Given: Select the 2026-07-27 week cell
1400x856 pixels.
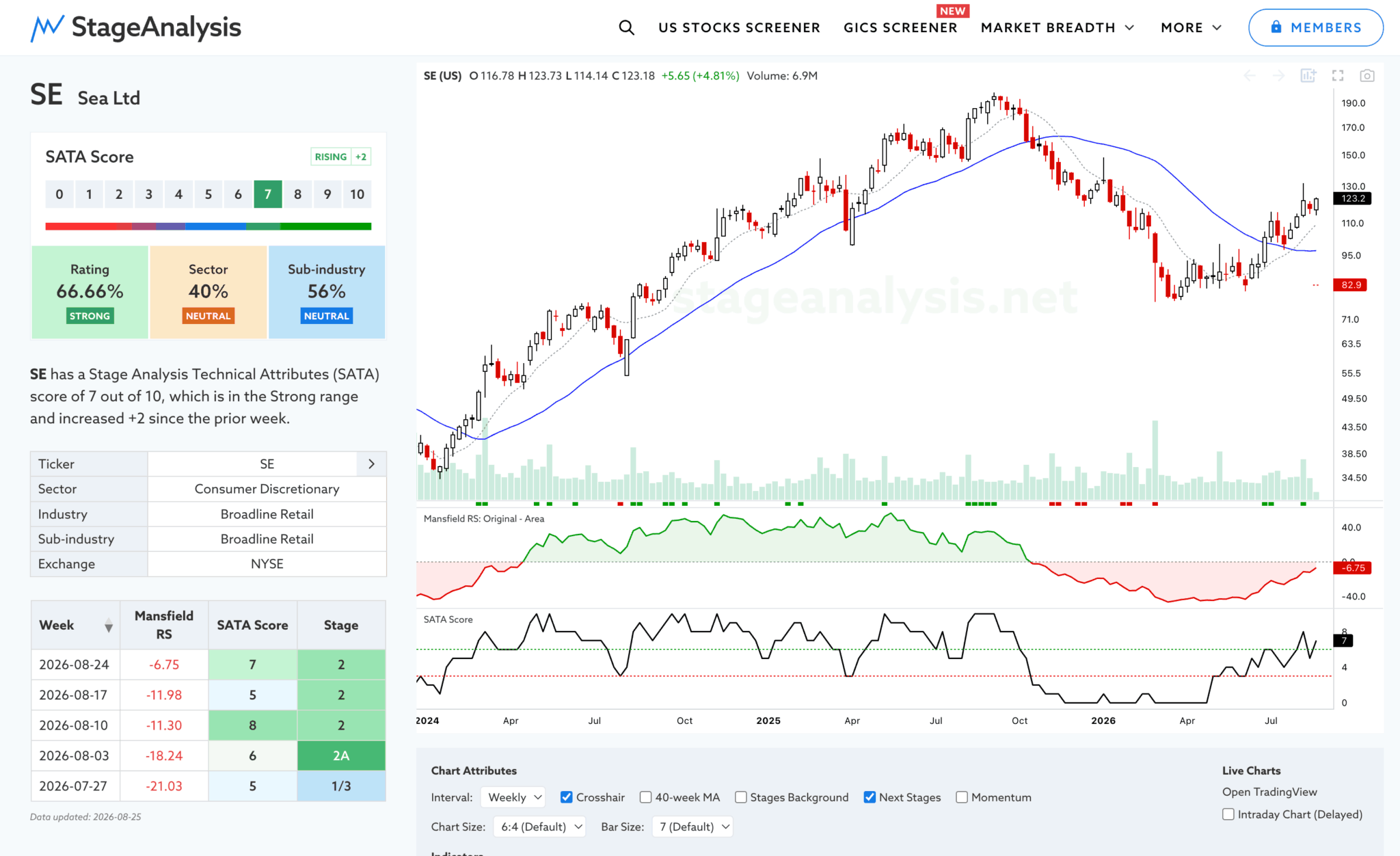Looking at the screenshot, I should [x=75, y=786].
